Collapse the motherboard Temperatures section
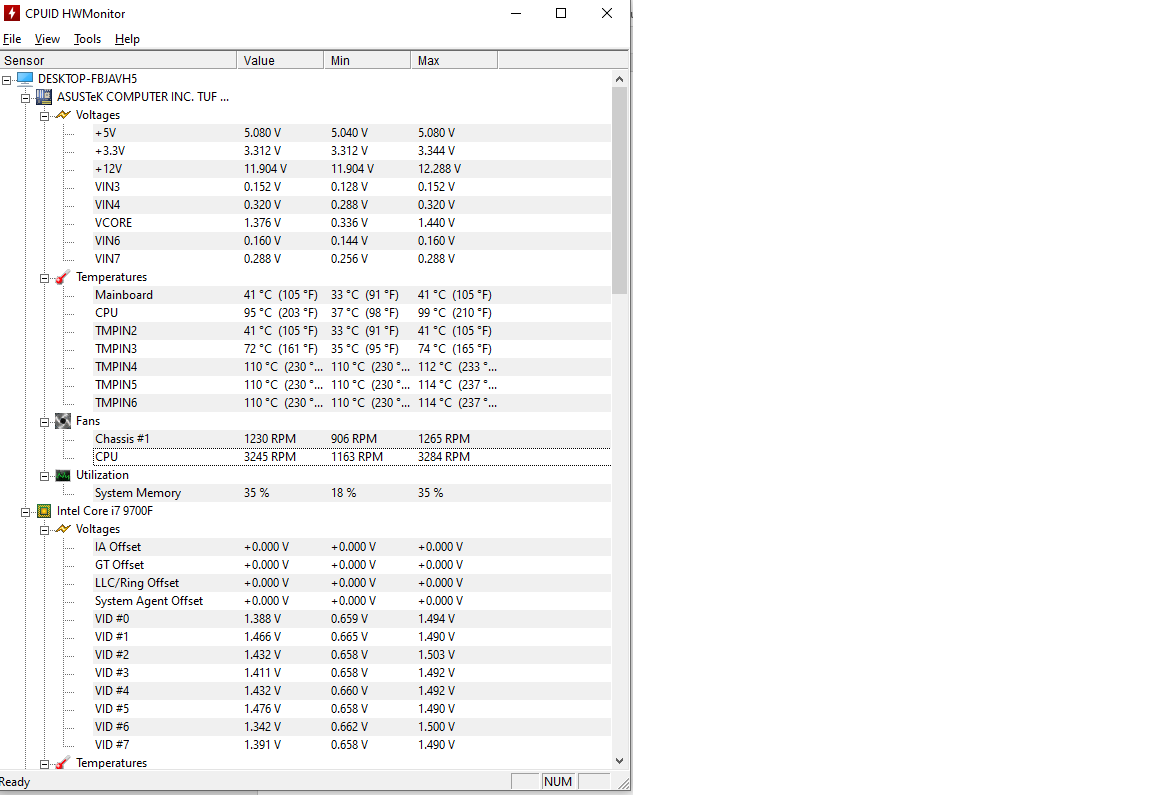Image resolution: width=1152 pixels, height=795 pixels. [45, 278]
